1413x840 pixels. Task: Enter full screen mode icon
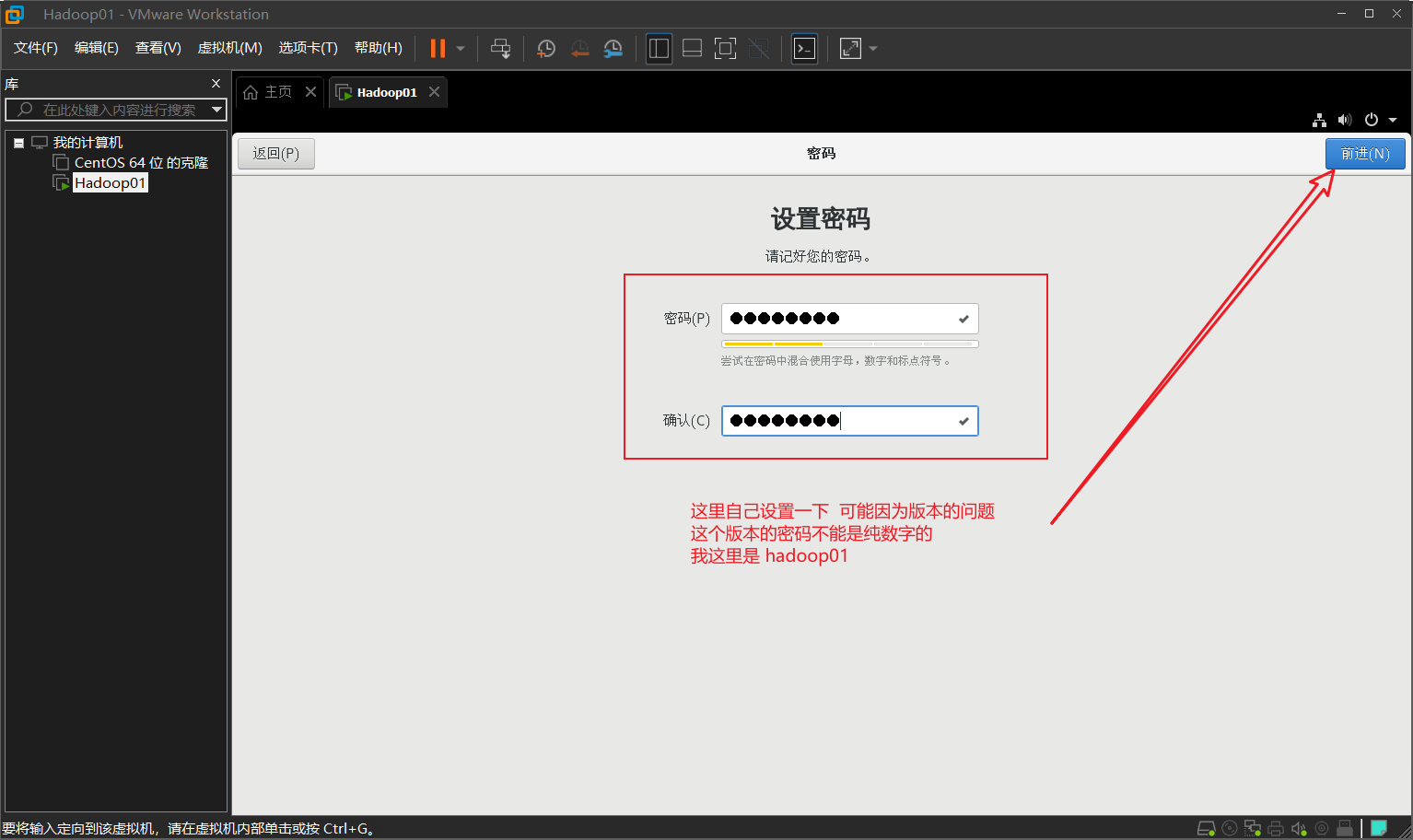pos(725,49)
